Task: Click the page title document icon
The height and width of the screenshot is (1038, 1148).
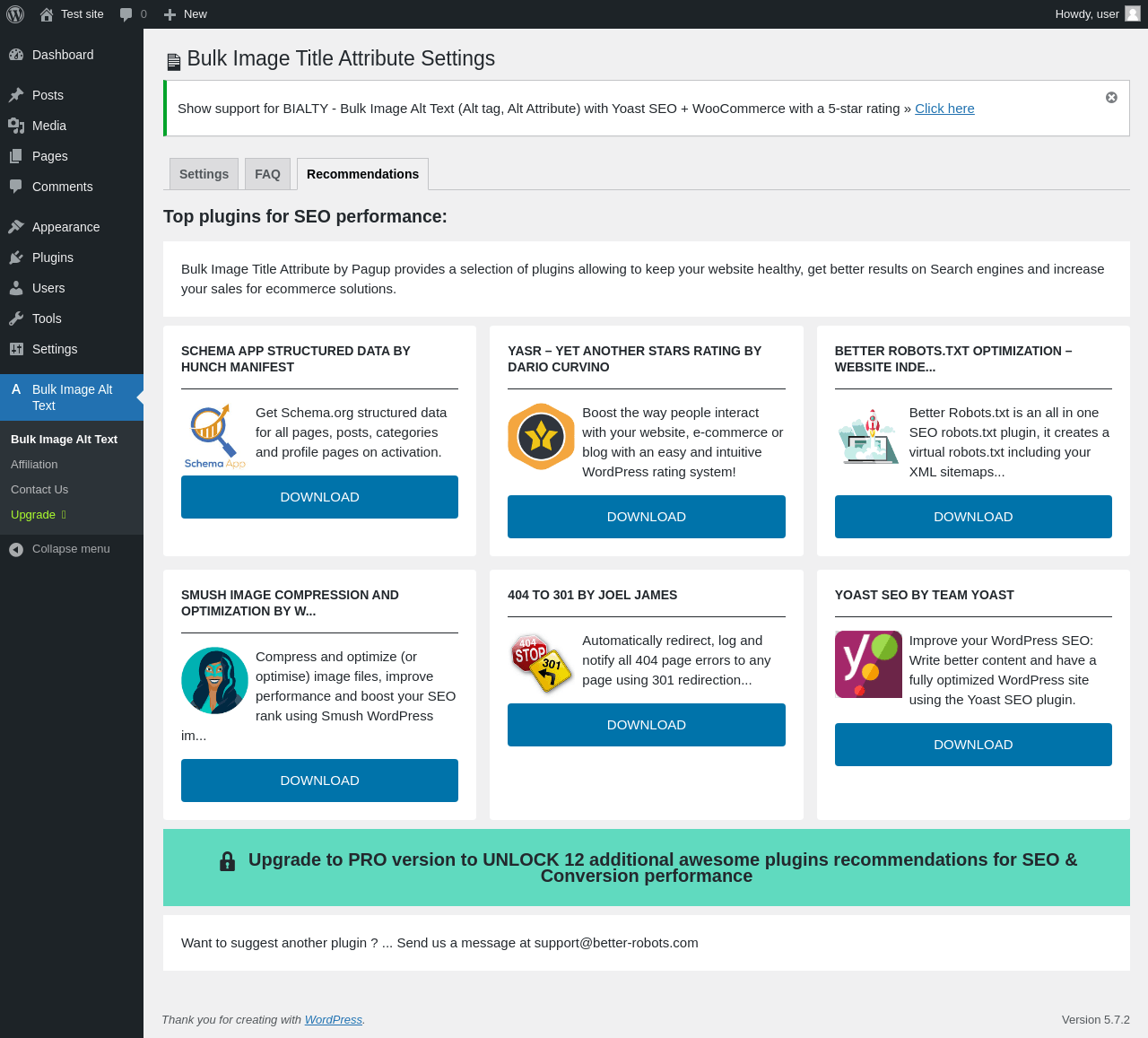Action: pyautogui.click(x=174, y=62)
